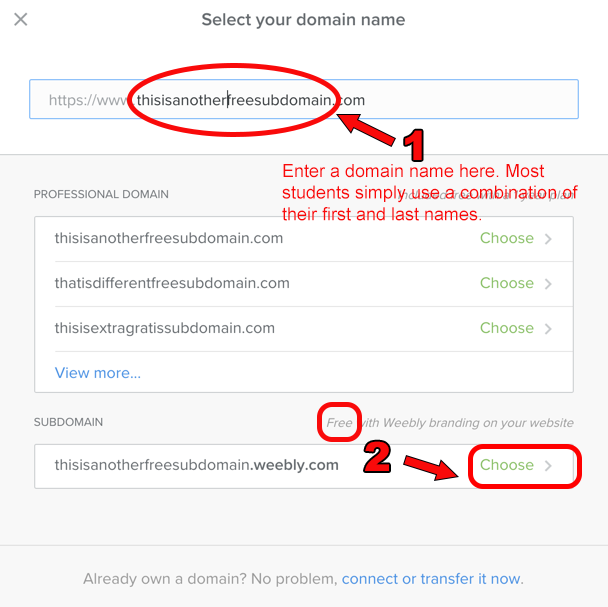The image size is (608, 607).
Task: Click the SUBDOMAIN section label
Action: pyautogui.click(x=68, y=423)
